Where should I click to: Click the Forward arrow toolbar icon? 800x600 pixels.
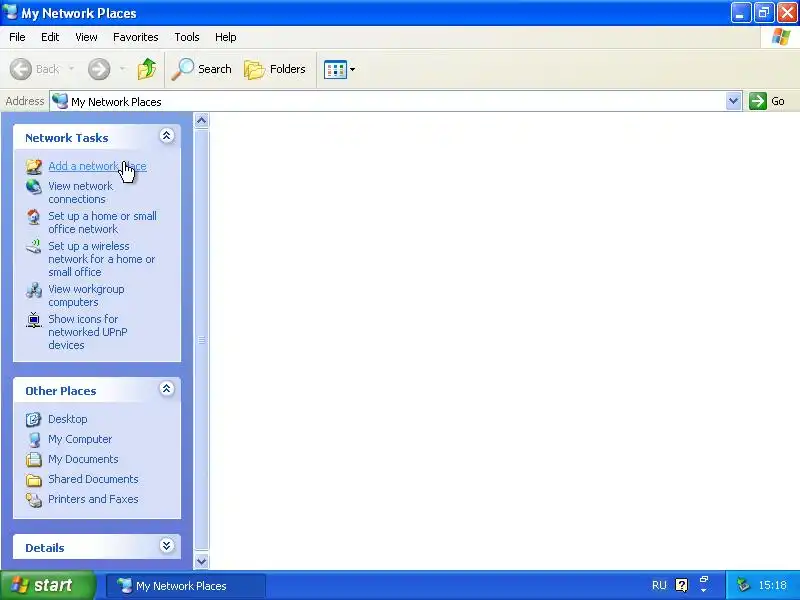(99, 69)
